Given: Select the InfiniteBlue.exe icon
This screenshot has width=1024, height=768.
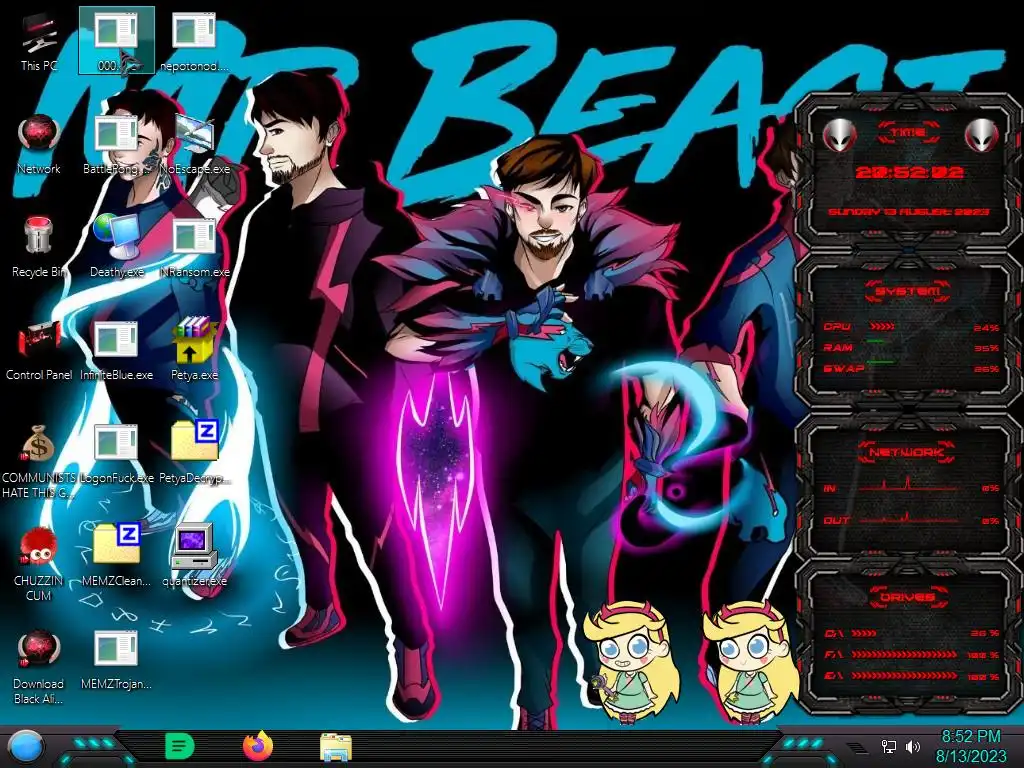Looking at the screenshot, I should click(116, 351).
